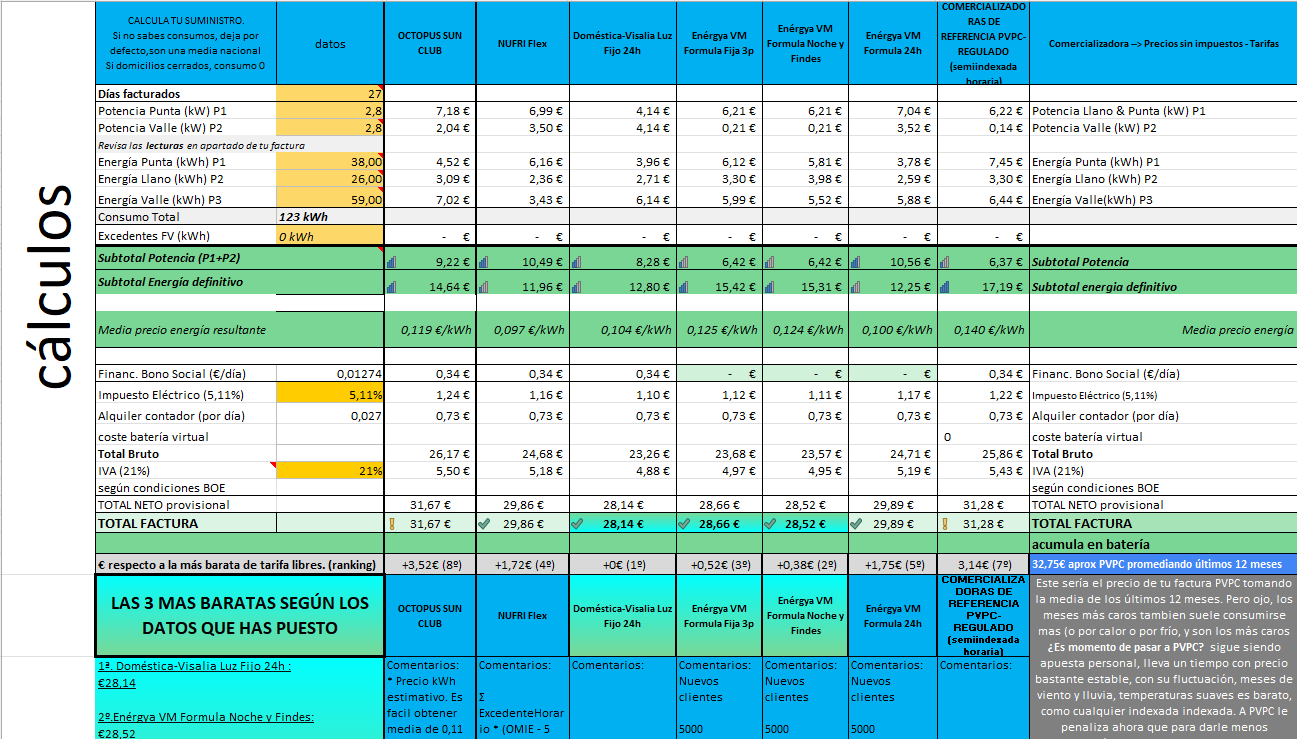Select the Días facturados input cell with 27
Image resolution: width=1297 pixels, height=739 pixels.
[x=330, y=94]
